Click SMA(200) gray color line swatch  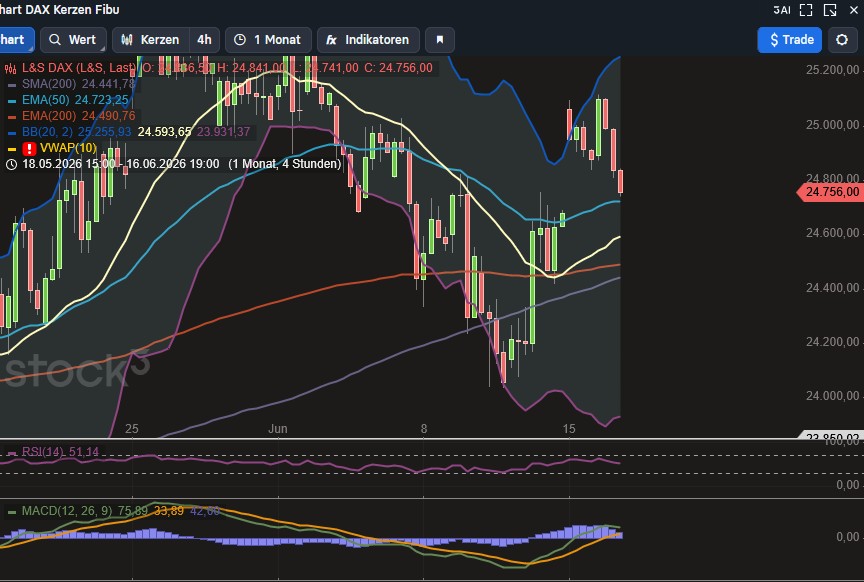click(x=12, y=85)
